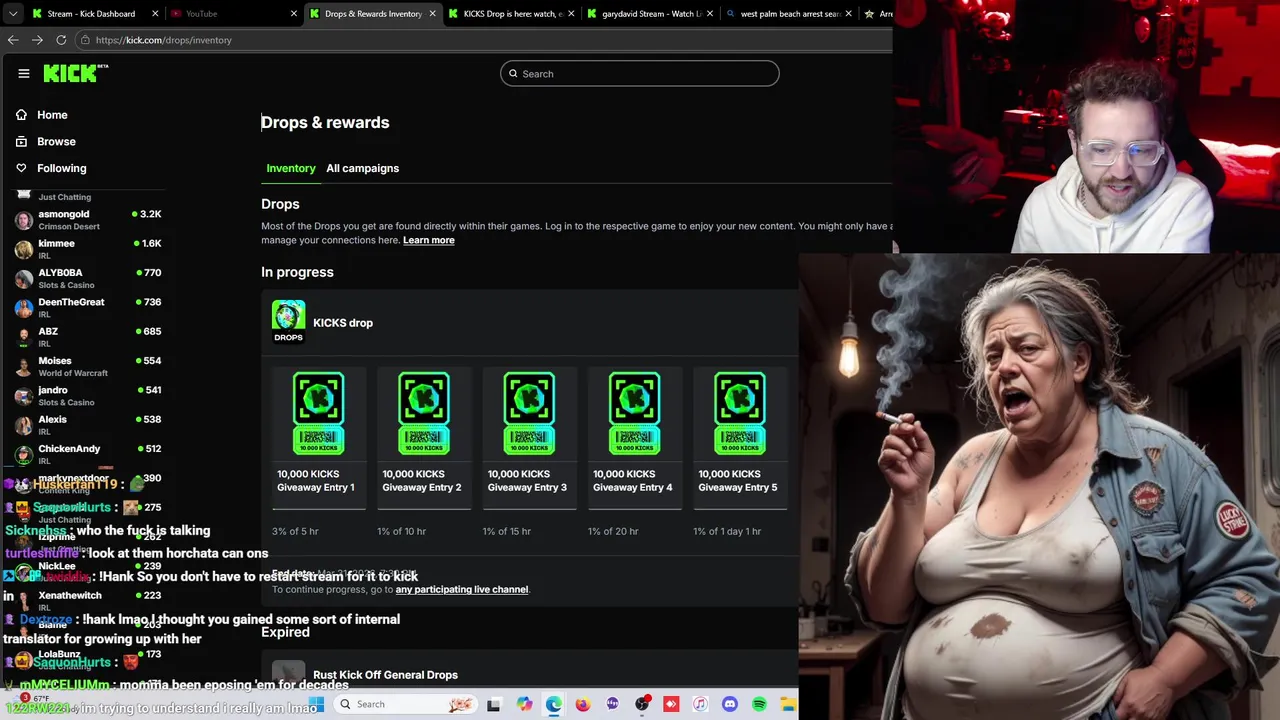Open DeenTheGreat channel in the sidebar
1280x720 pixels.
(x=89, y=308)
